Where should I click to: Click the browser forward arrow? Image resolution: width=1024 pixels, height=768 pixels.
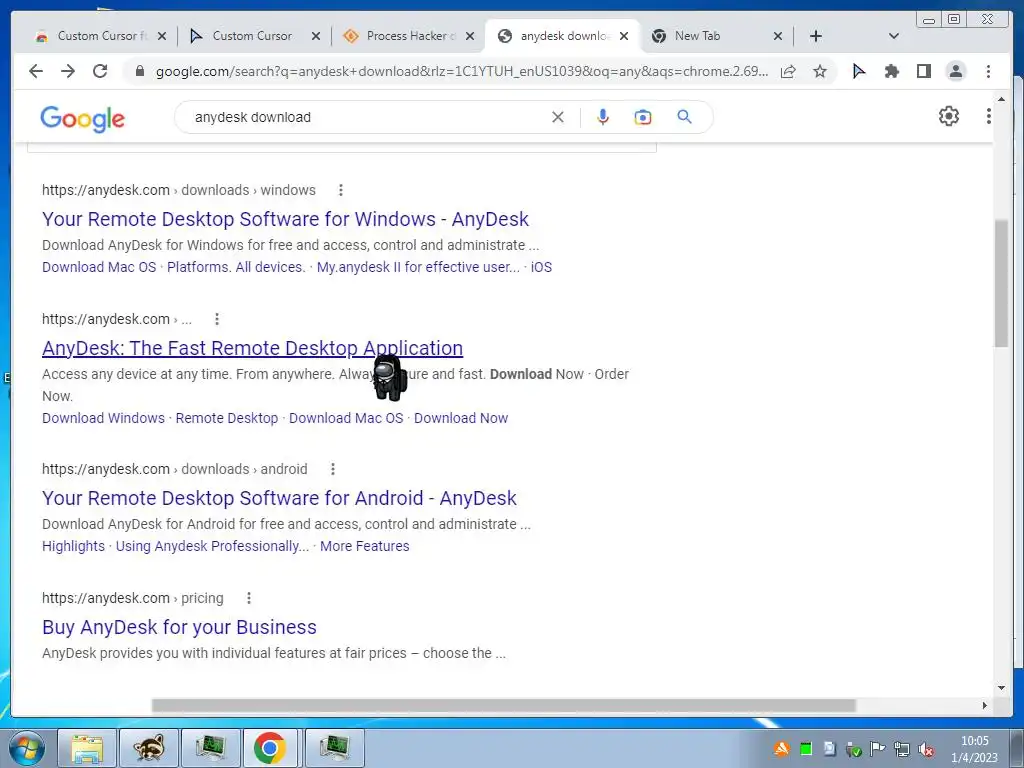[68, 71]
